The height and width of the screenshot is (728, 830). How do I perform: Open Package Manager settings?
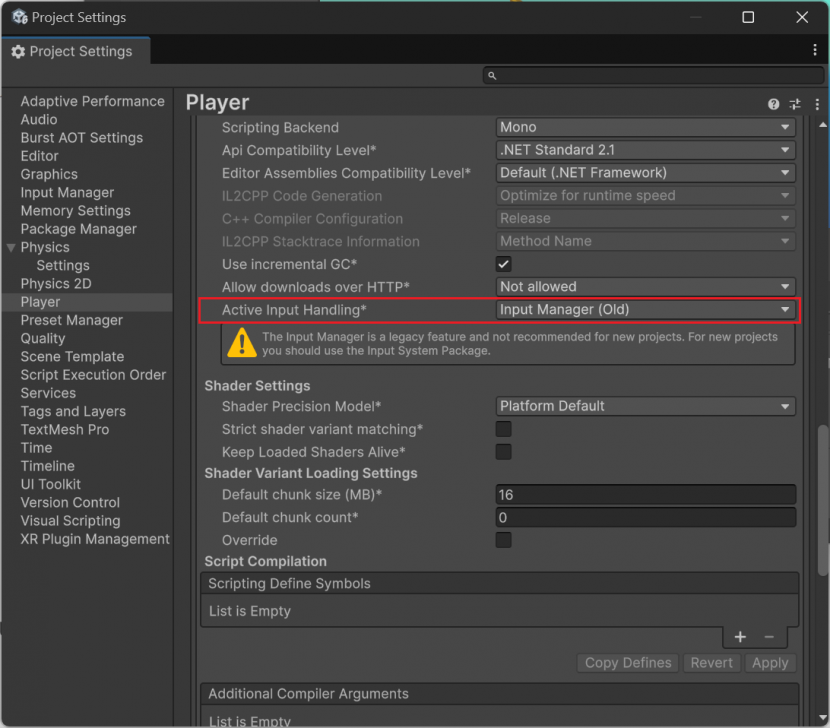pos(78,229)
